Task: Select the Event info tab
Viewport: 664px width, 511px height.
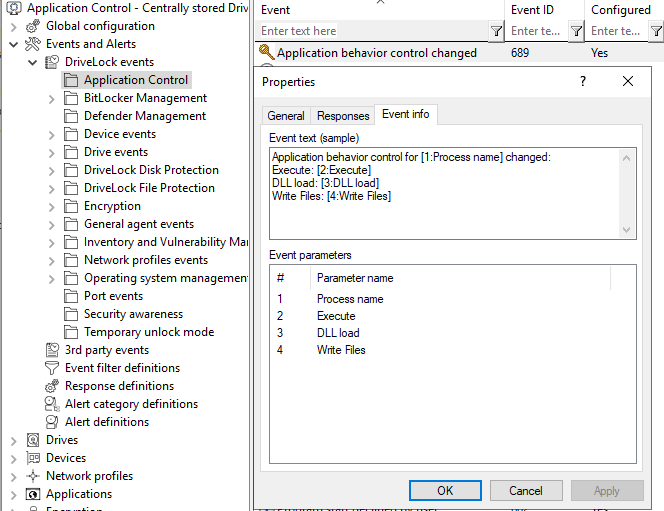Action: [406, 114]
